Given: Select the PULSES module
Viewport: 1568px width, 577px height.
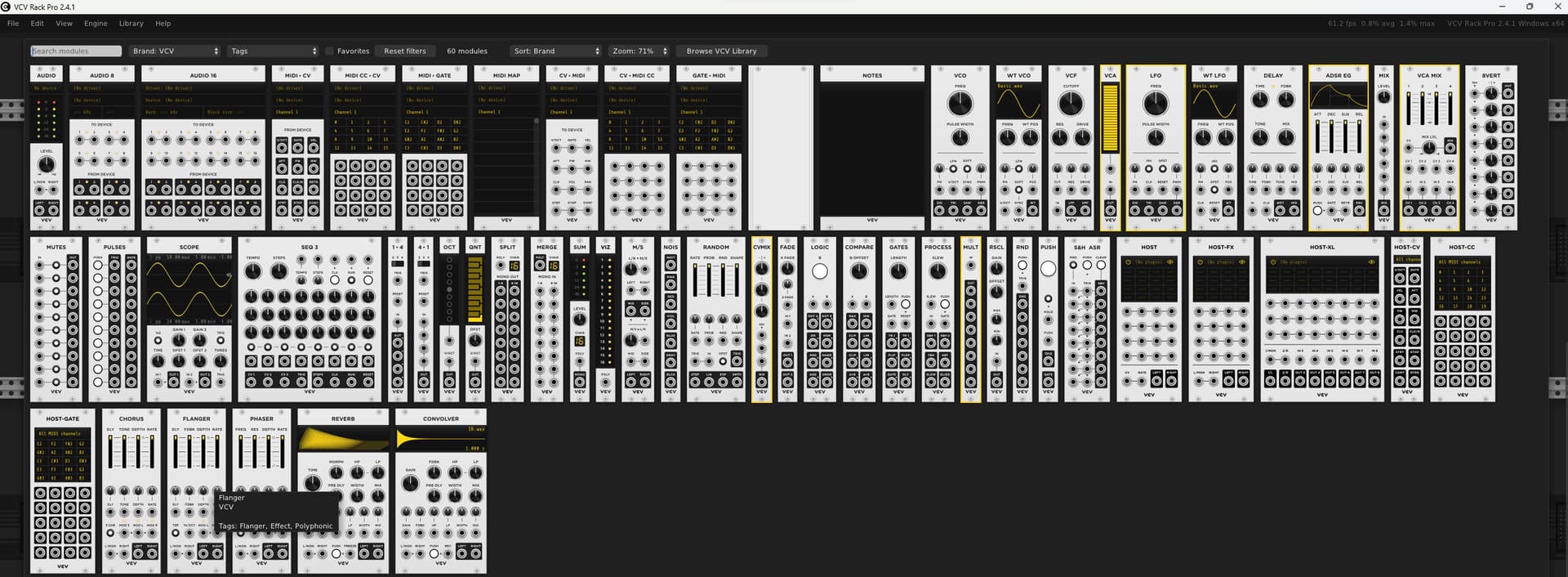Looking at the screenshot, I should 114,320.
